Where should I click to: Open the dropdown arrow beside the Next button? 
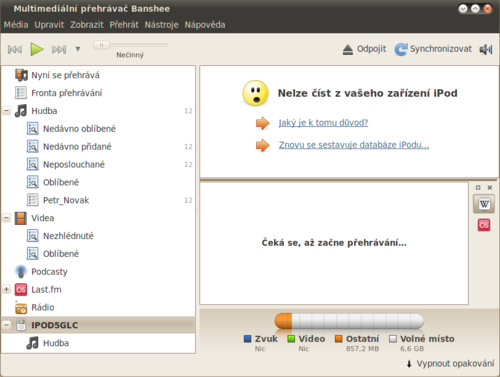78,49
